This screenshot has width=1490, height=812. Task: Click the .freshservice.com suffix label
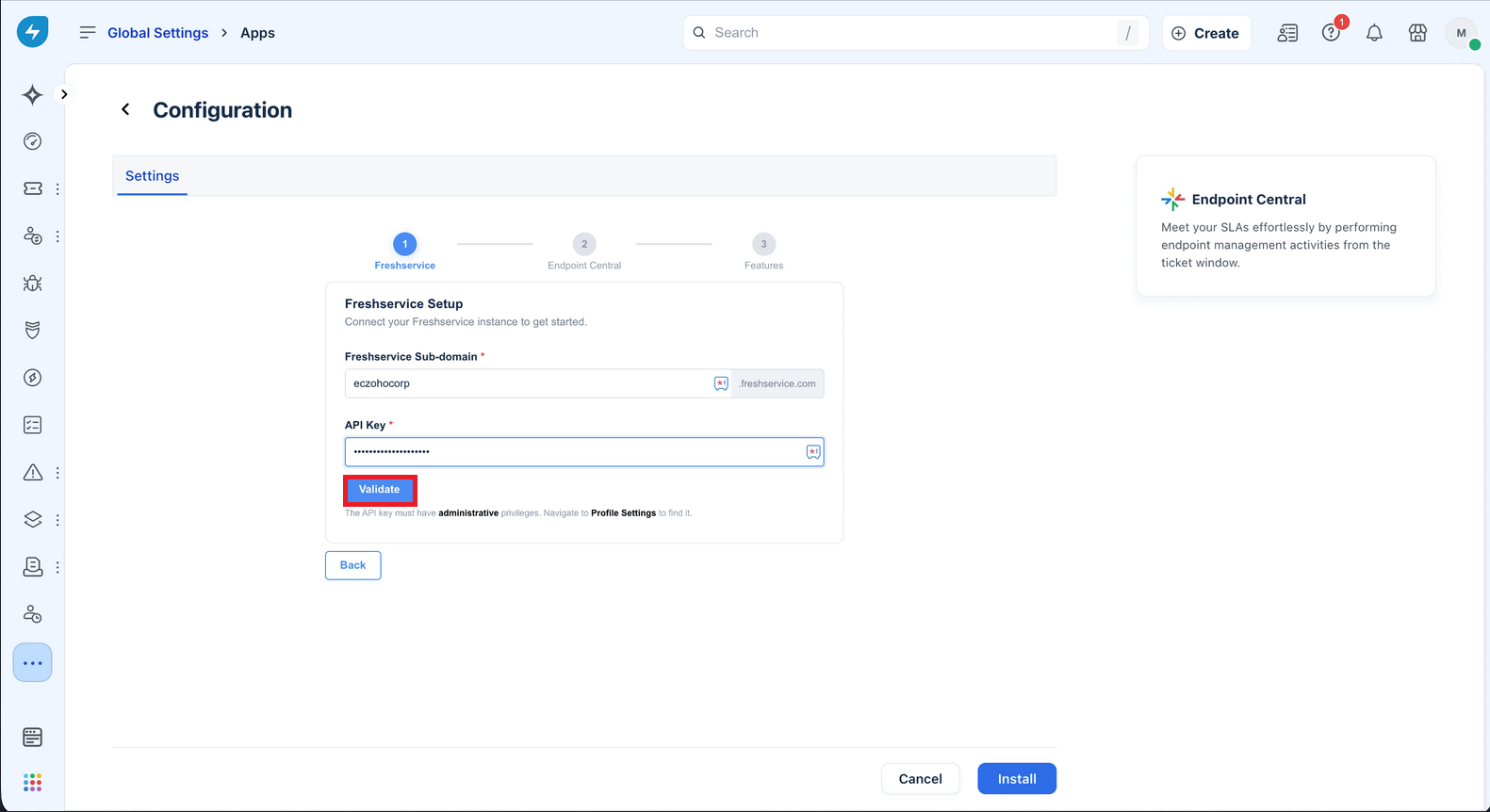coord(778,383)
